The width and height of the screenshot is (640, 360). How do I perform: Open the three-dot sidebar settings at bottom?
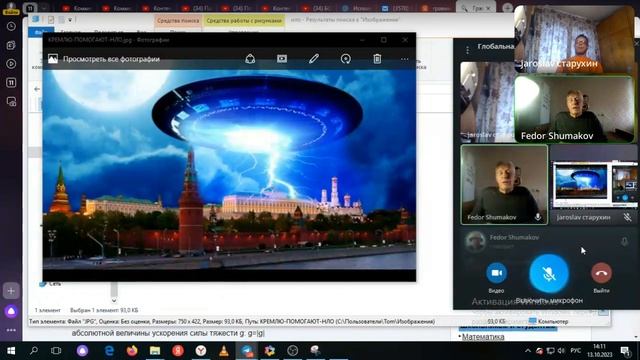(x=11, y=330)
